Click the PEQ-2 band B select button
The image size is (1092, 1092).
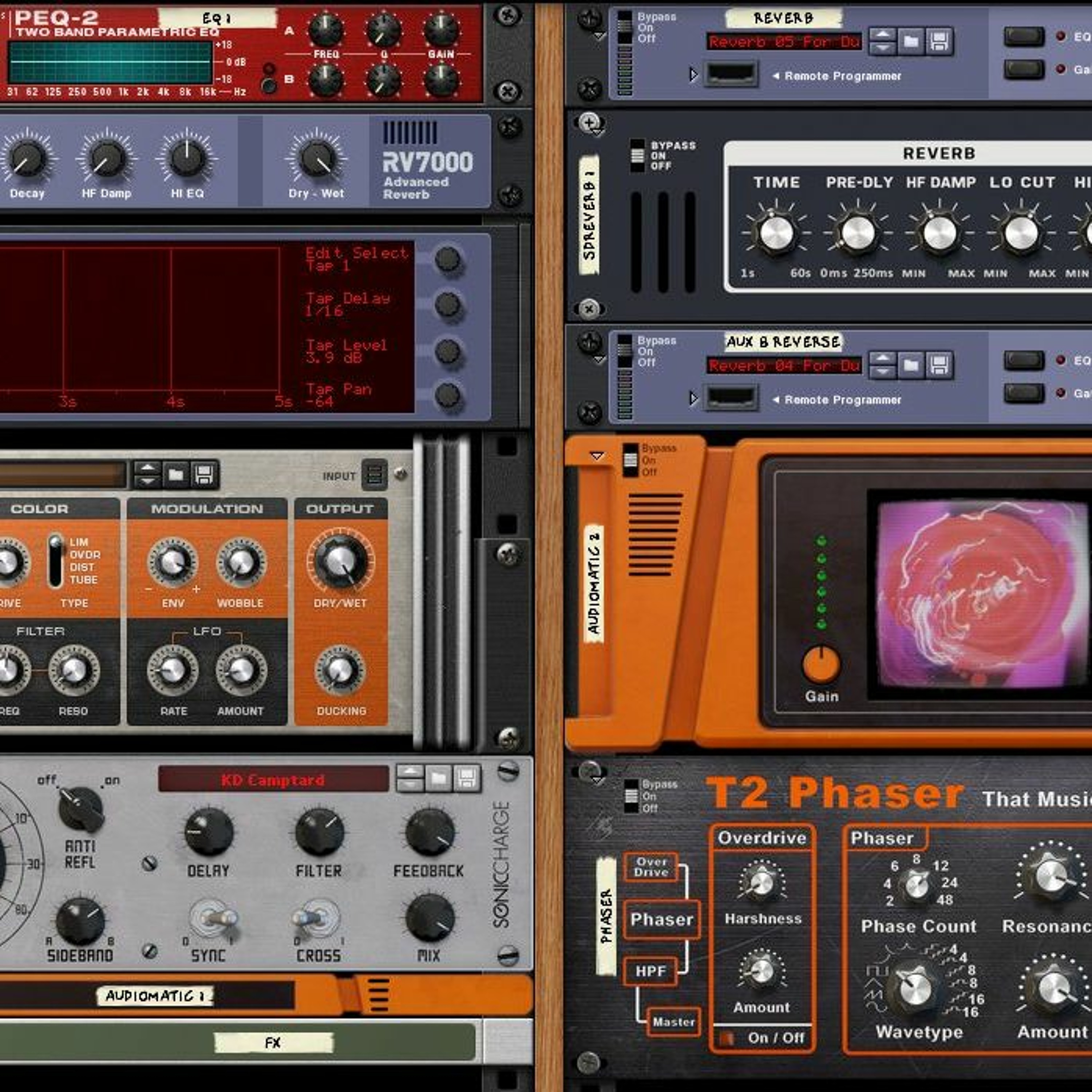[269, 85]
